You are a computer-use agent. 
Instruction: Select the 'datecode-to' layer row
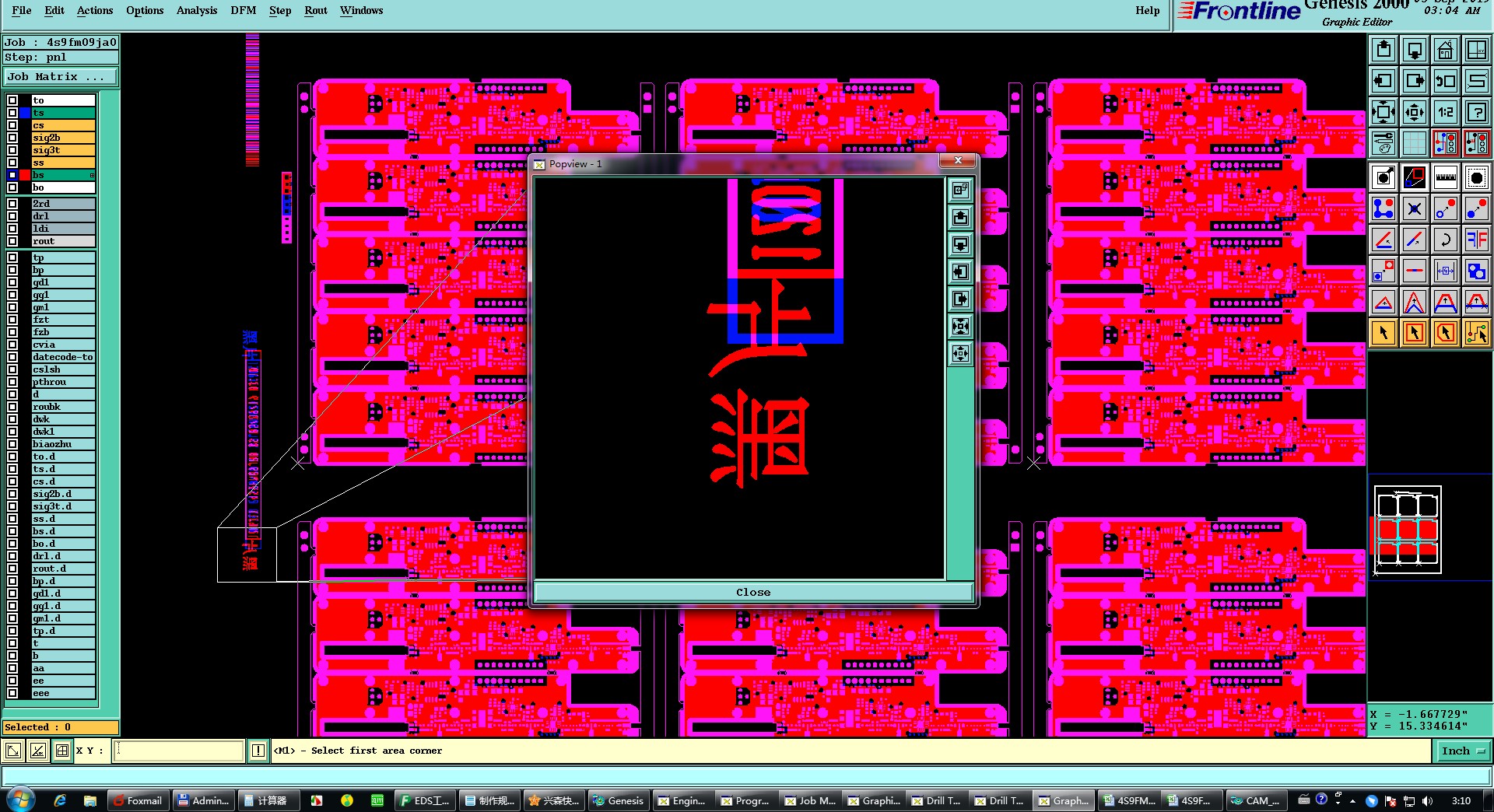click(63, 357)
